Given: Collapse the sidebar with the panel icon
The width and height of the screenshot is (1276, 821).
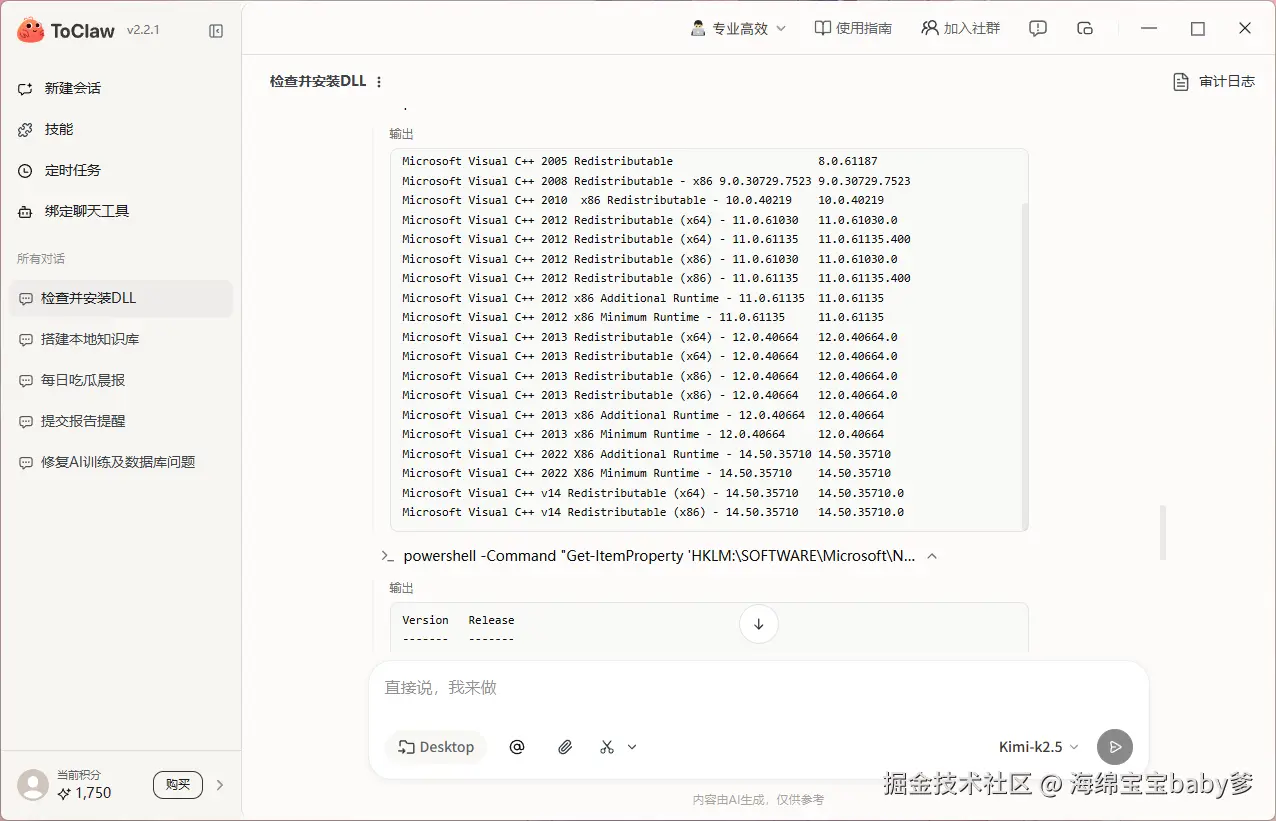Looking at the screenshot, I should click(216, 31).
